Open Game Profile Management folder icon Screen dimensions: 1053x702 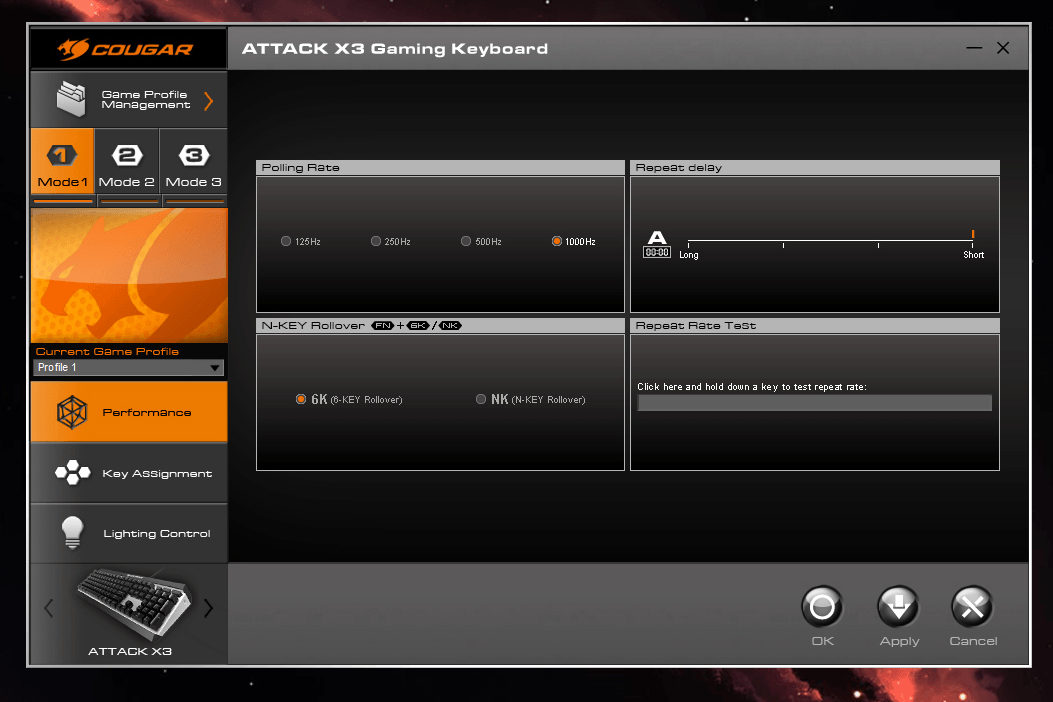tap(71, 99)
